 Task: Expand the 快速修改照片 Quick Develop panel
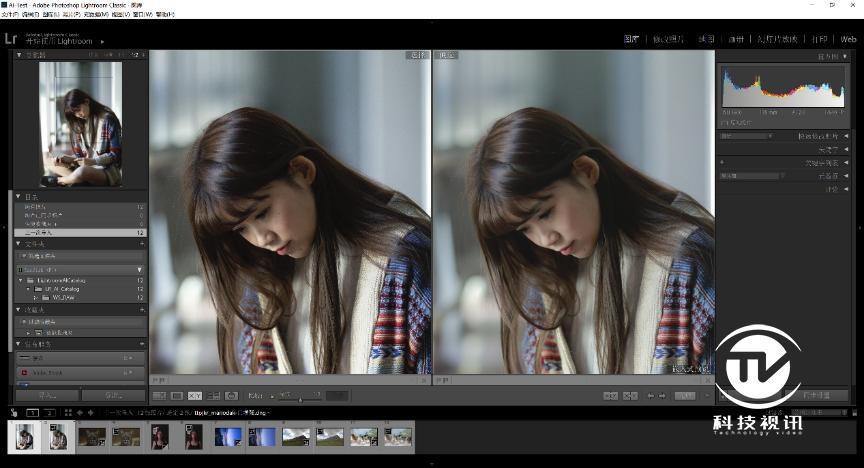[846, 136]
